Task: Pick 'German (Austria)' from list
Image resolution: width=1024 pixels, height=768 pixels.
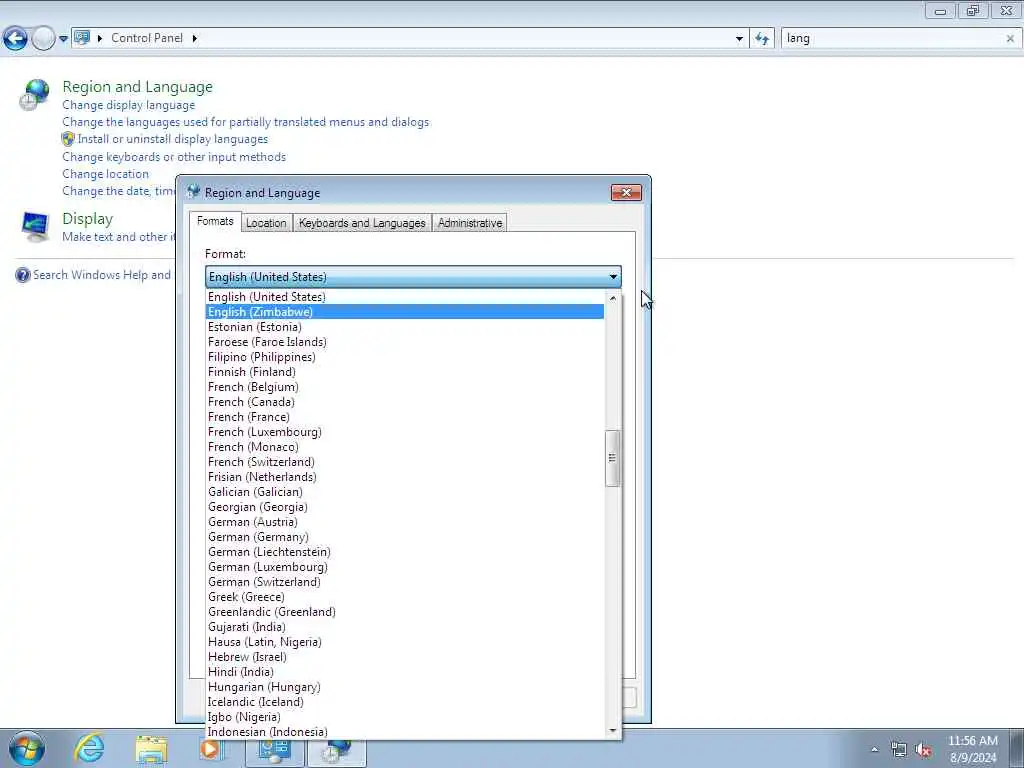Action: (x=405, y=522)
